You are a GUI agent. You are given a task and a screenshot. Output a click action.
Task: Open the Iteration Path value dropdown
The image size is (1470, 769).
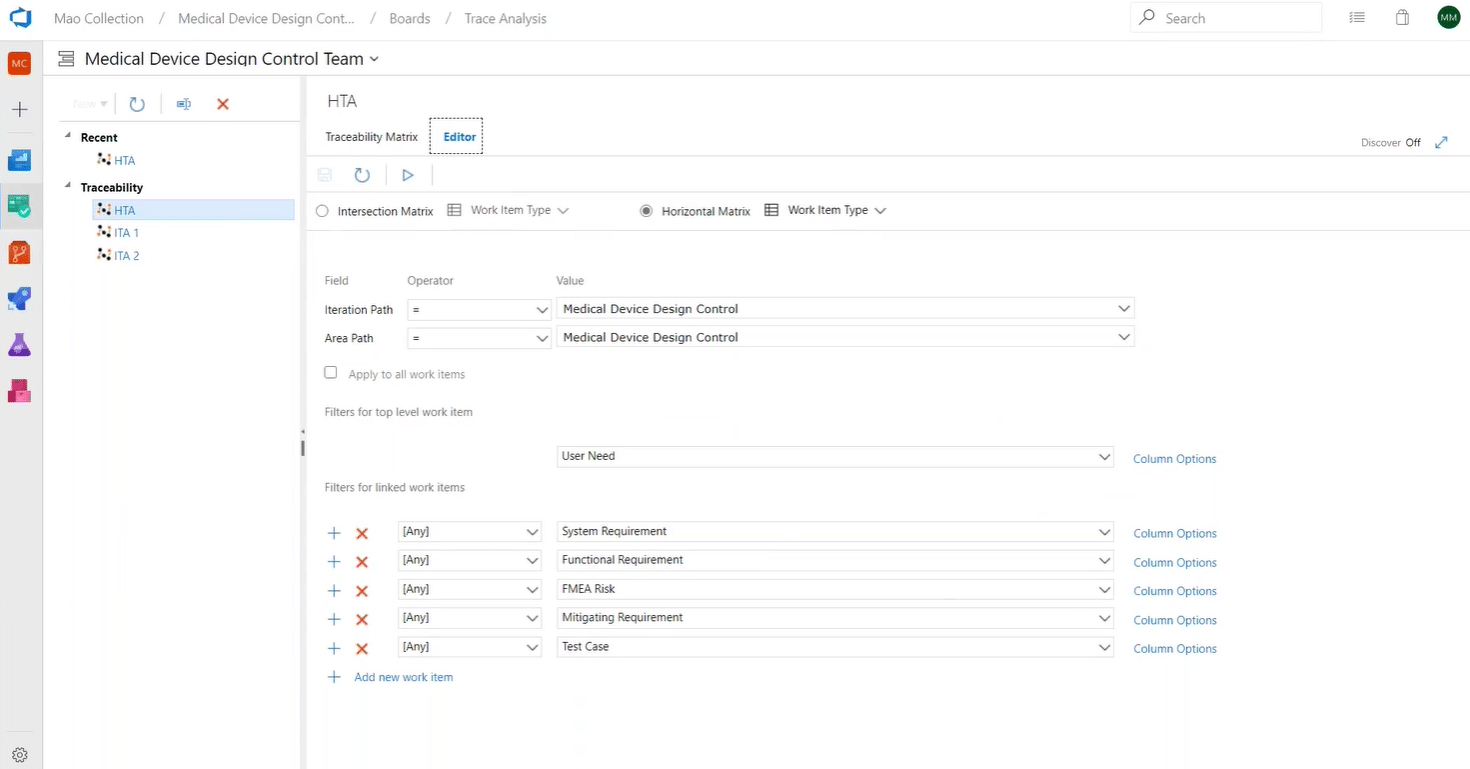(1122, 308)
